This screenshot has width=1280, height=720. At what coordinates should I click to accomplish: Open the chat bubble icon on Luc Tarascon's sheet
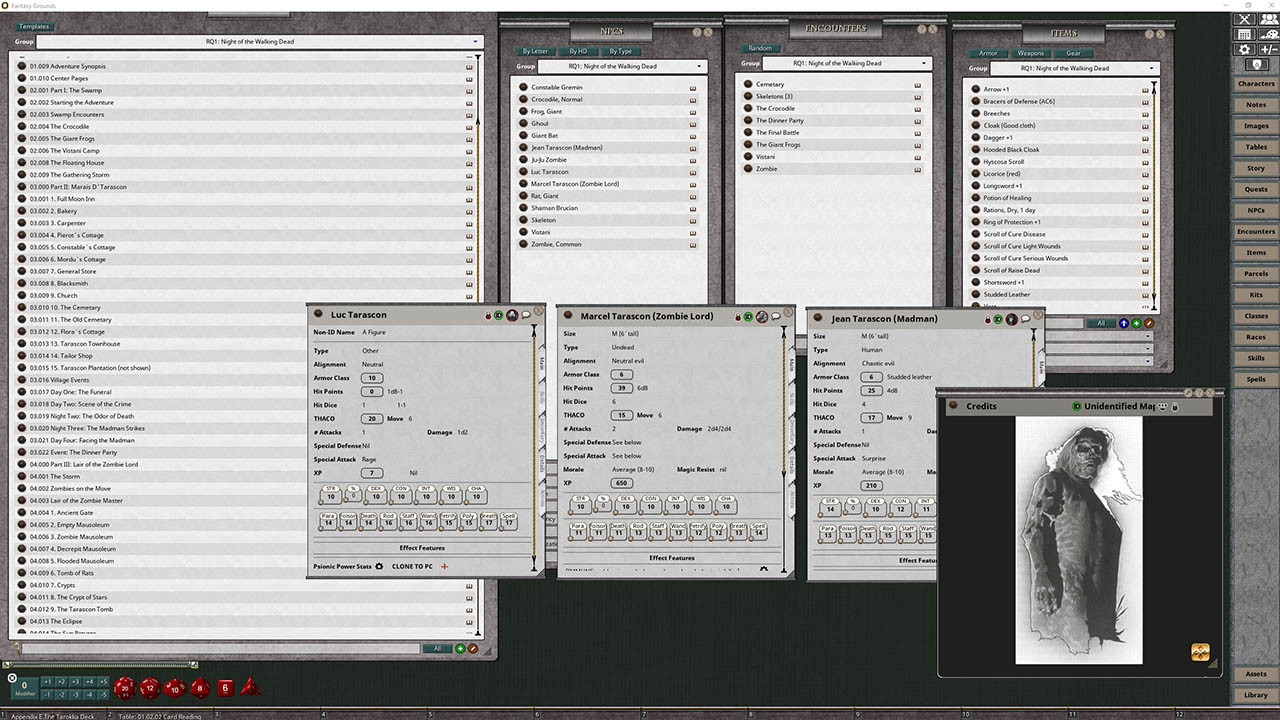(x=525, y=314)
